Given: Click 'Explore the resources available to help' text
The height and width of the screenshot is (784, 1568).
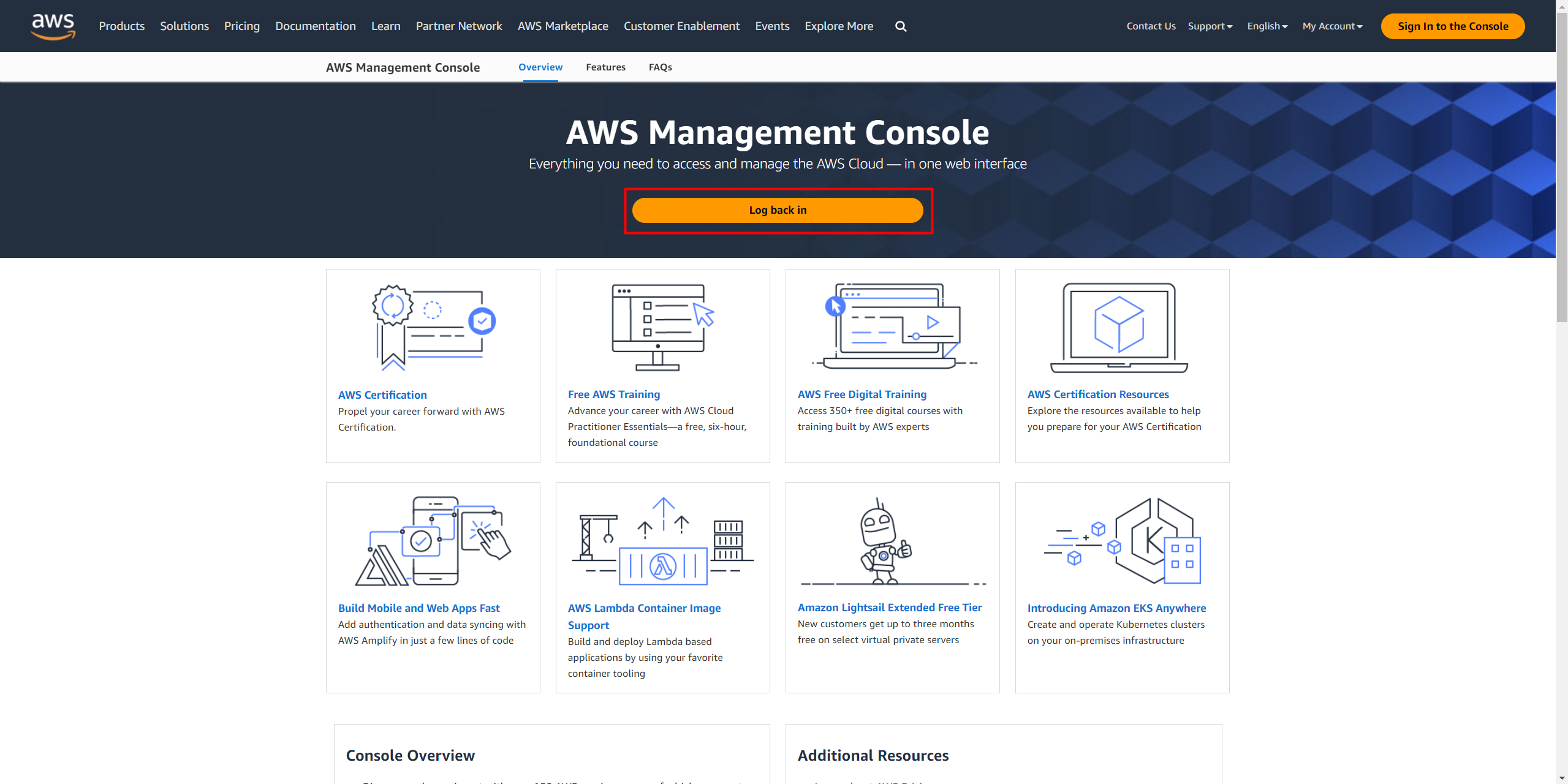Looking at the screenshot, I should coord(1114,419).
